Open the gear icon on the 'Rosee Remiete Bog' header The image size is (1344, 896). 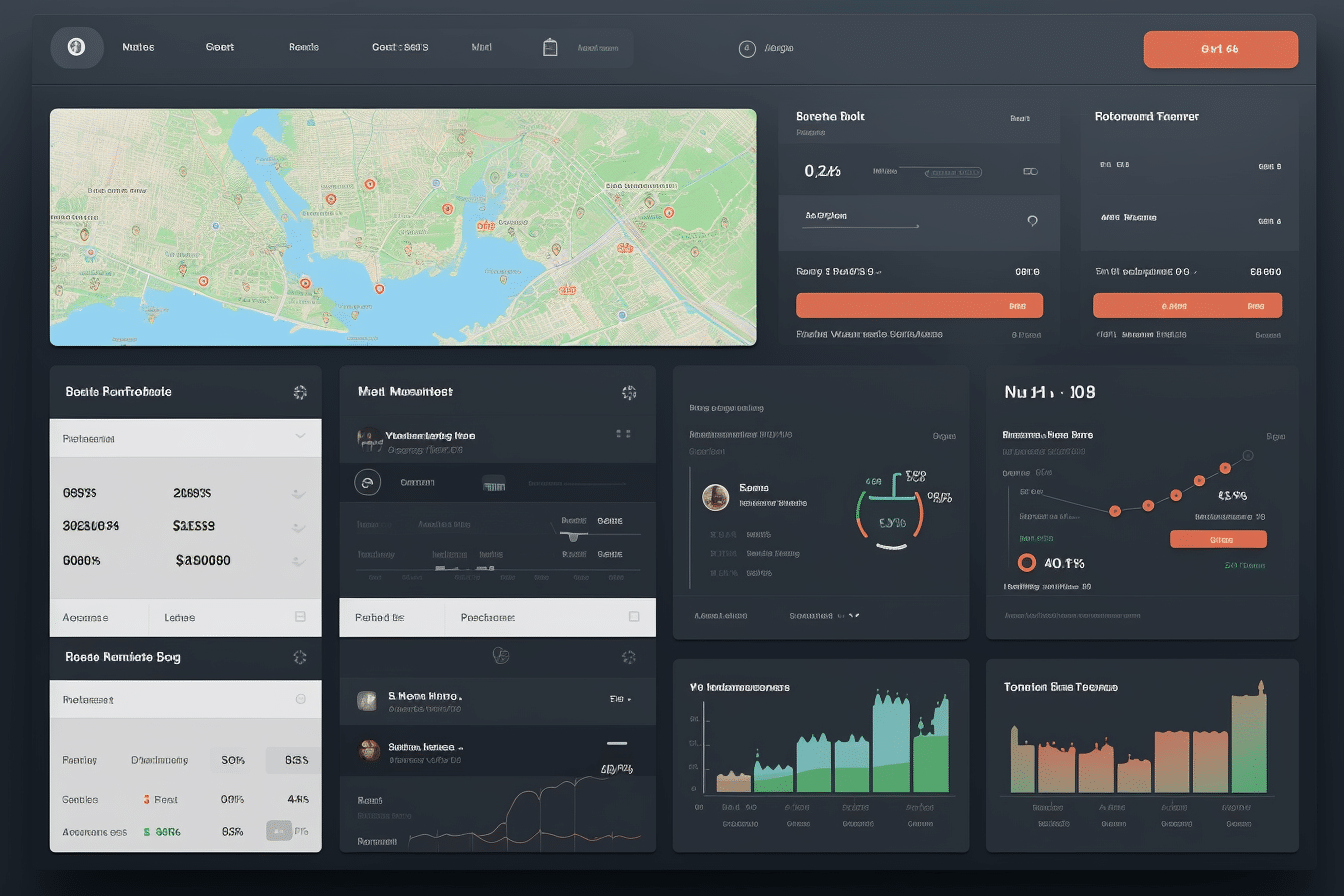coord(299,657)
